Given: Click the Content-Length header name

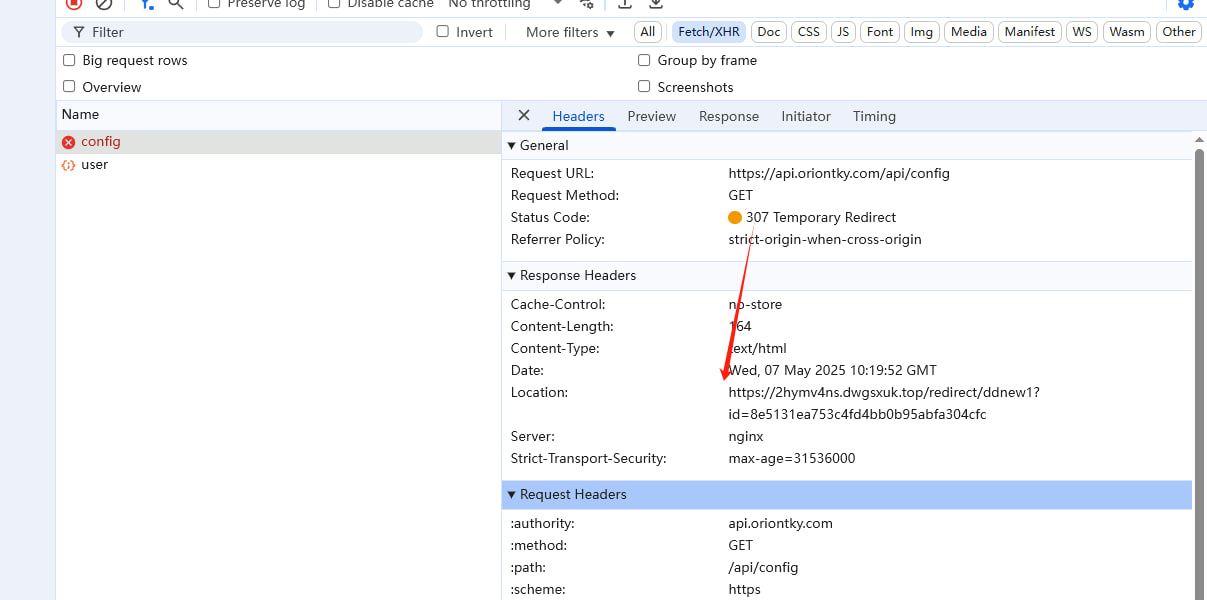Looking at the screenshot, I should pos(562,326).
